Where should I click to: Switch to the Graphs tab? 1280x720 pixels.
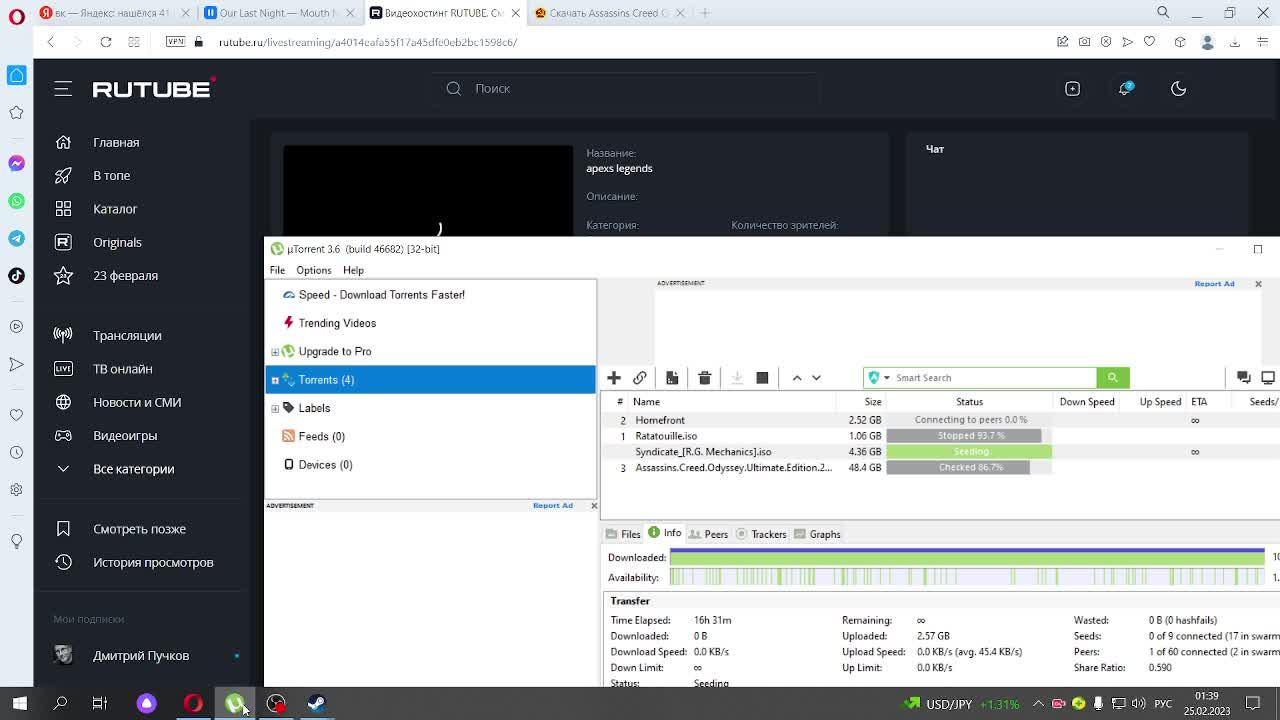tap(817, 534)
